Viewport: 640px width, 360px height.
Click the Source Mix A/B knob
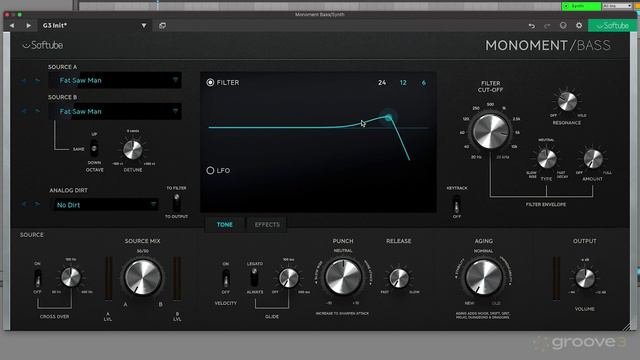tap(142, 277)
